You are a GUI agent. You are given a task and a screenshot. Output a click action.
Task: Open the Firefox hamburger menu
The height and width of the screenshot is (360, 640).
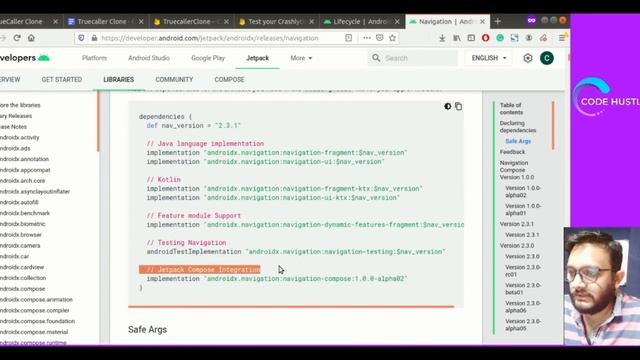(x=562, y=38)
